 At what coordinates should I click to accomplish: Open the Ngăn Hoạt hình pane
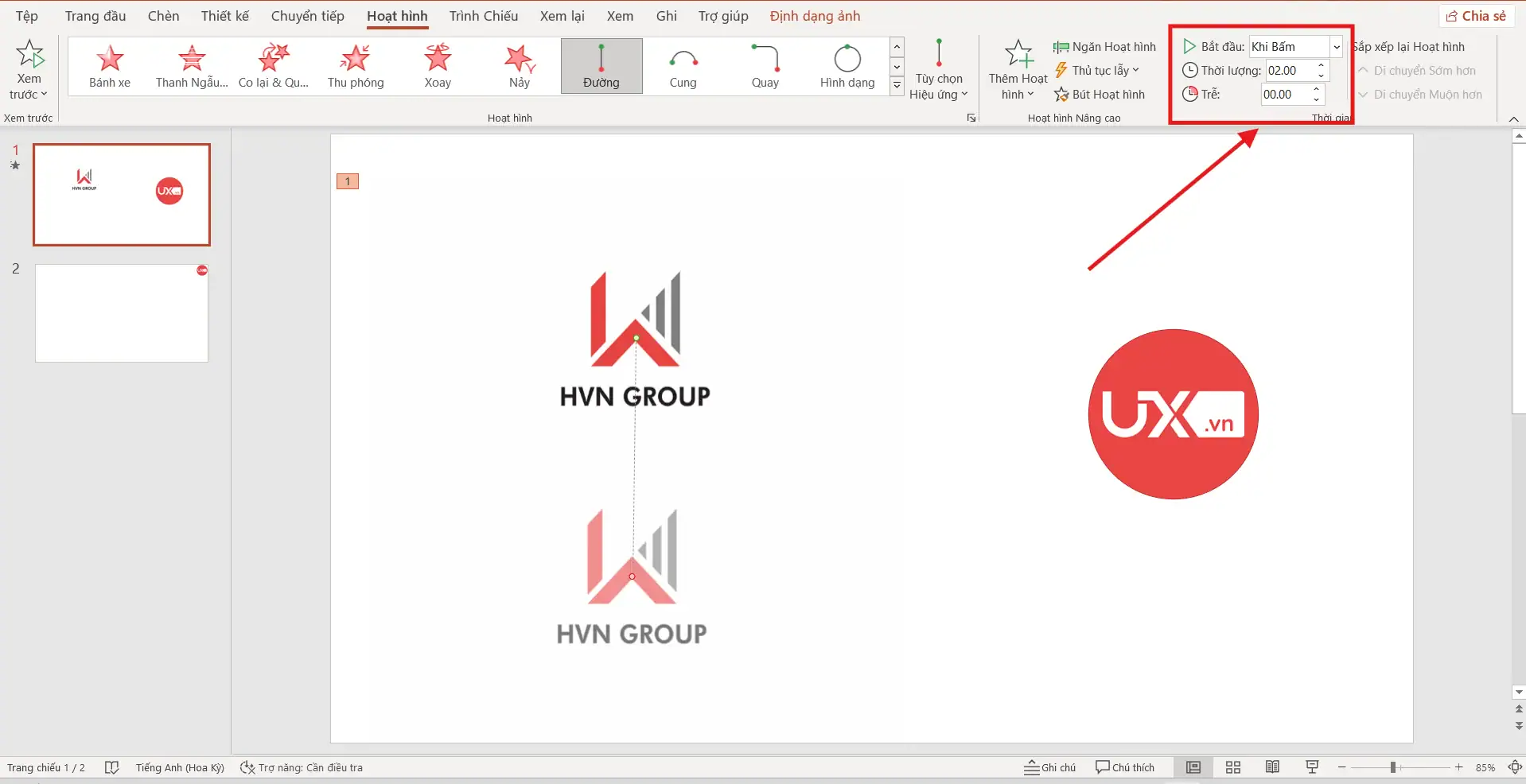click(x=1104, y=47)
